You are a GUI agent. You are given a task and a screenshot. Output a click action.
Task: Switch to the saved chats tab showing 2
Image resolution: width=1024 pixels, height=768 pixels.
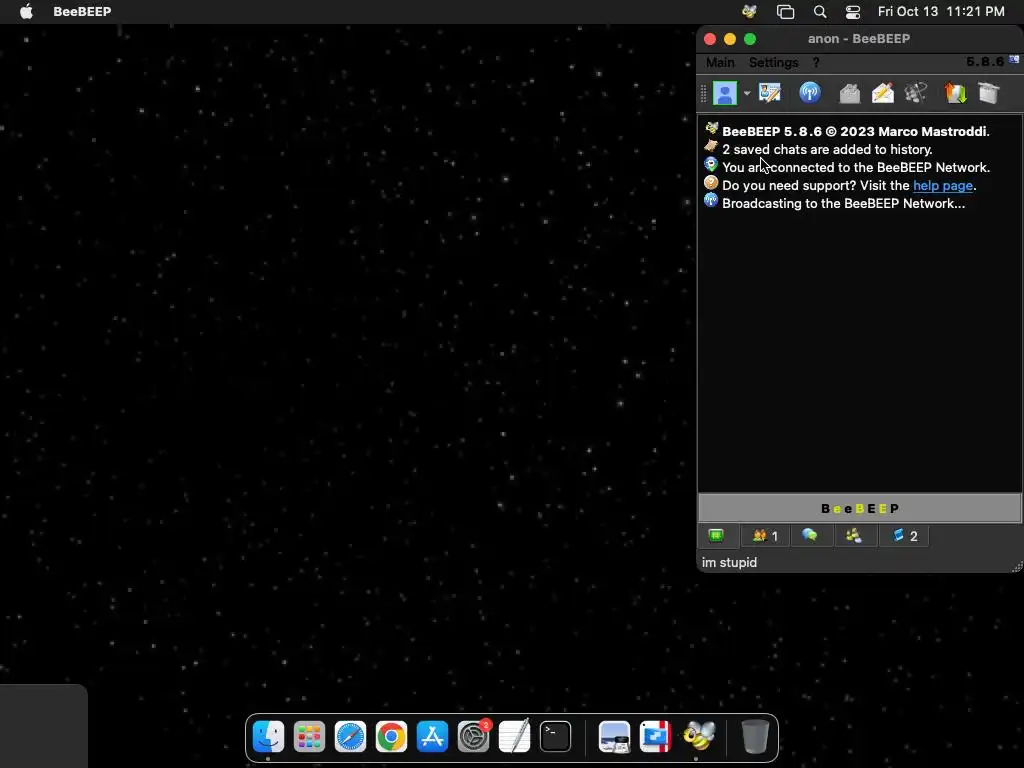click(x=904, y=536)
